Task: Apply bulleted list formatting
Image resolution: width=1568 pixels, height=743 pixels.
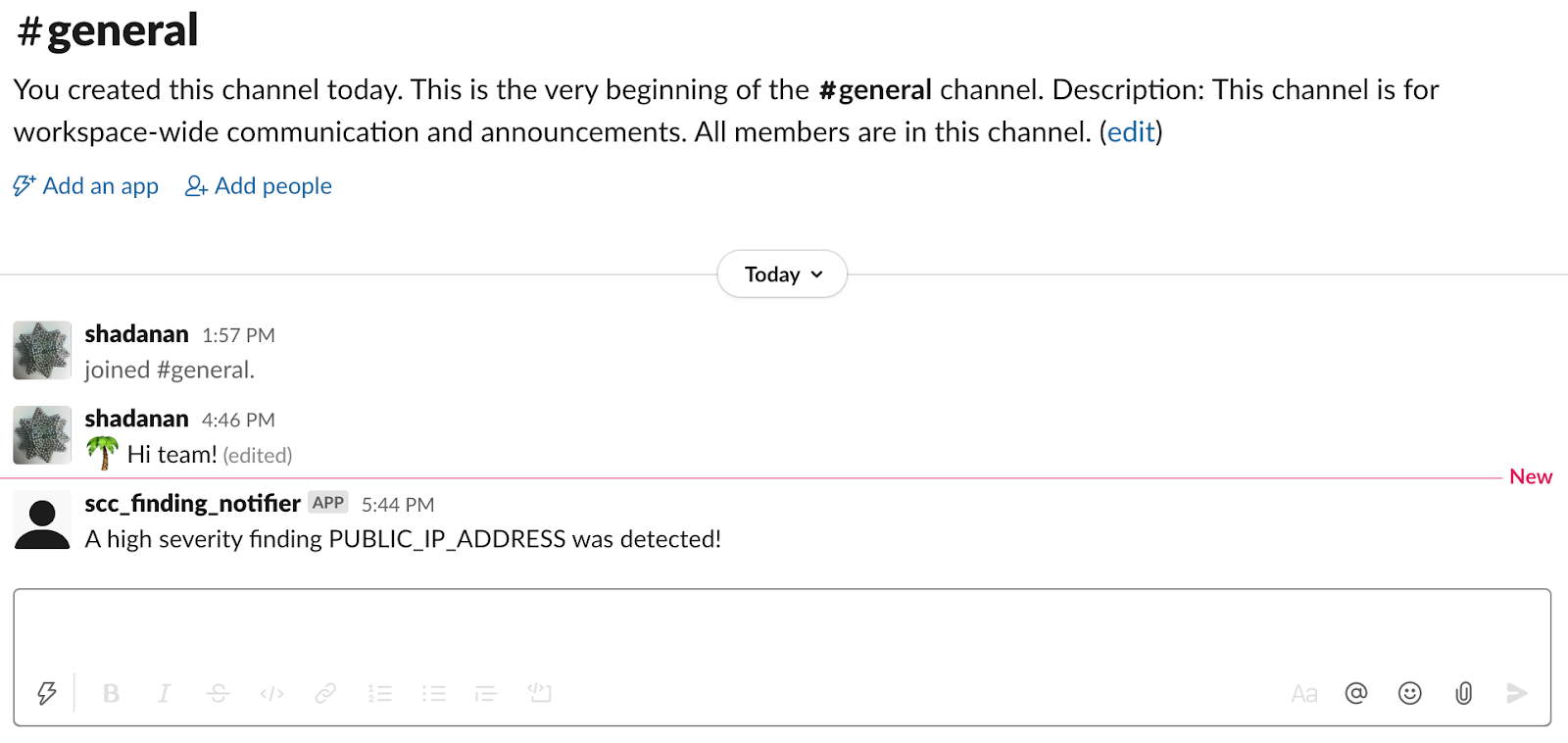Action: pyautogui.click(x=433, y=693)
